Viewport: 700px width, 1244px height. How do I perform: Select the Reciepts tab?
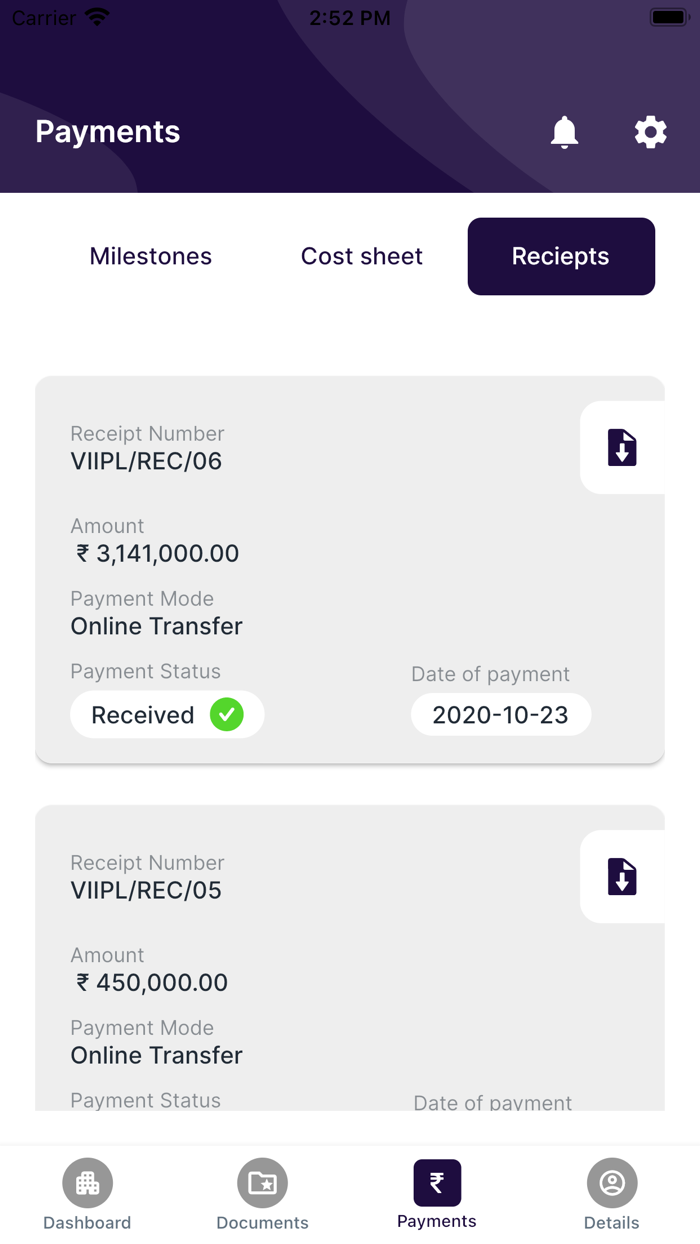pyautogui.click(x=561, y=256)
